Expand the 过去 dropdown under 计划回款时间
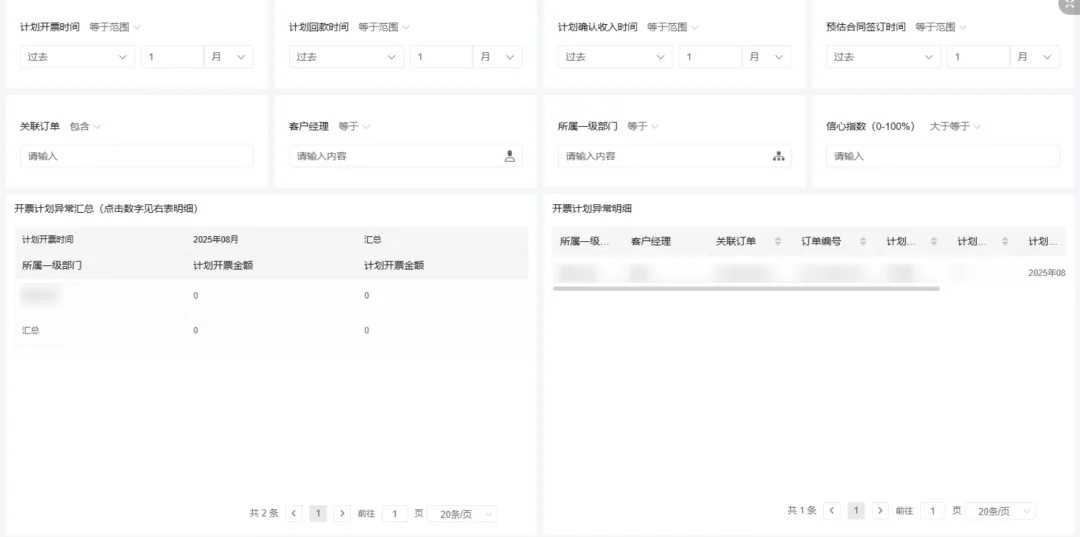 (x=345, y=57)
